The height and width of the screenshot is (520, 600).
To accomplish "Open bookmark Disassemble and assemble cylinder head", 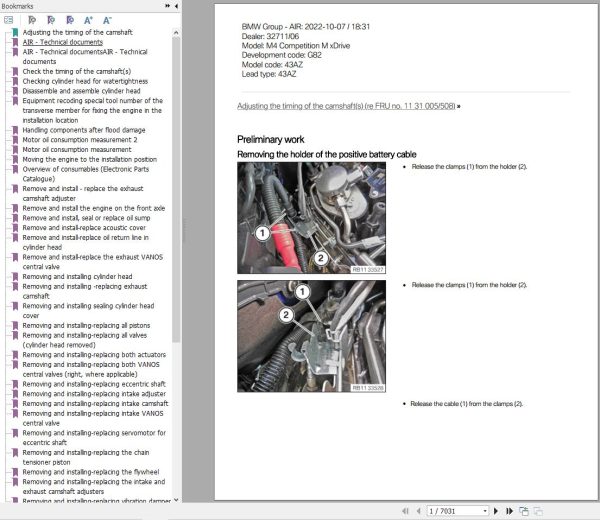I will [82, 91].
